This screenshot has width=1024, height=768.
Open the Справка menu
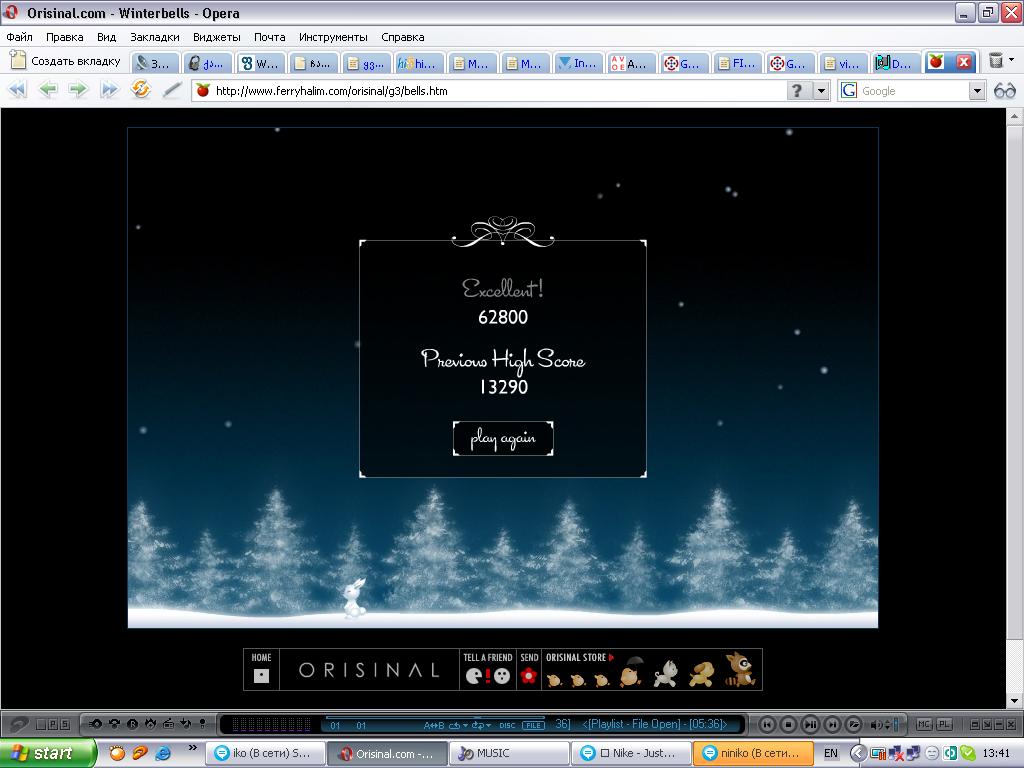[403, 37]
